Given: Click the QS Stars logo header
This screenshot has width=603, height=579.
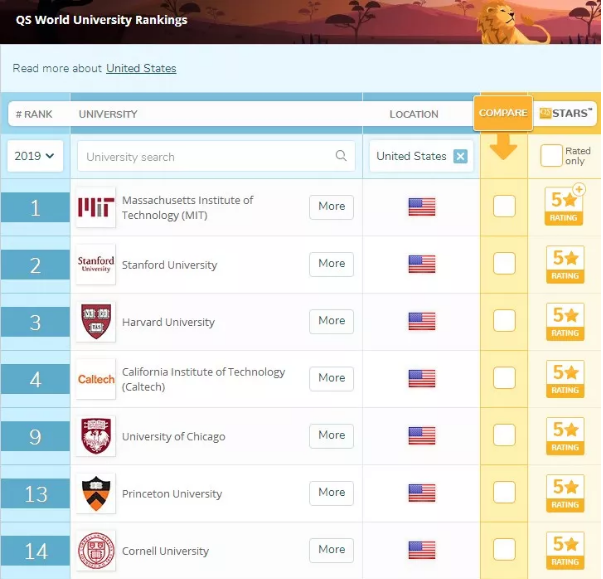Looking at the screenshot, I should 565,113.
